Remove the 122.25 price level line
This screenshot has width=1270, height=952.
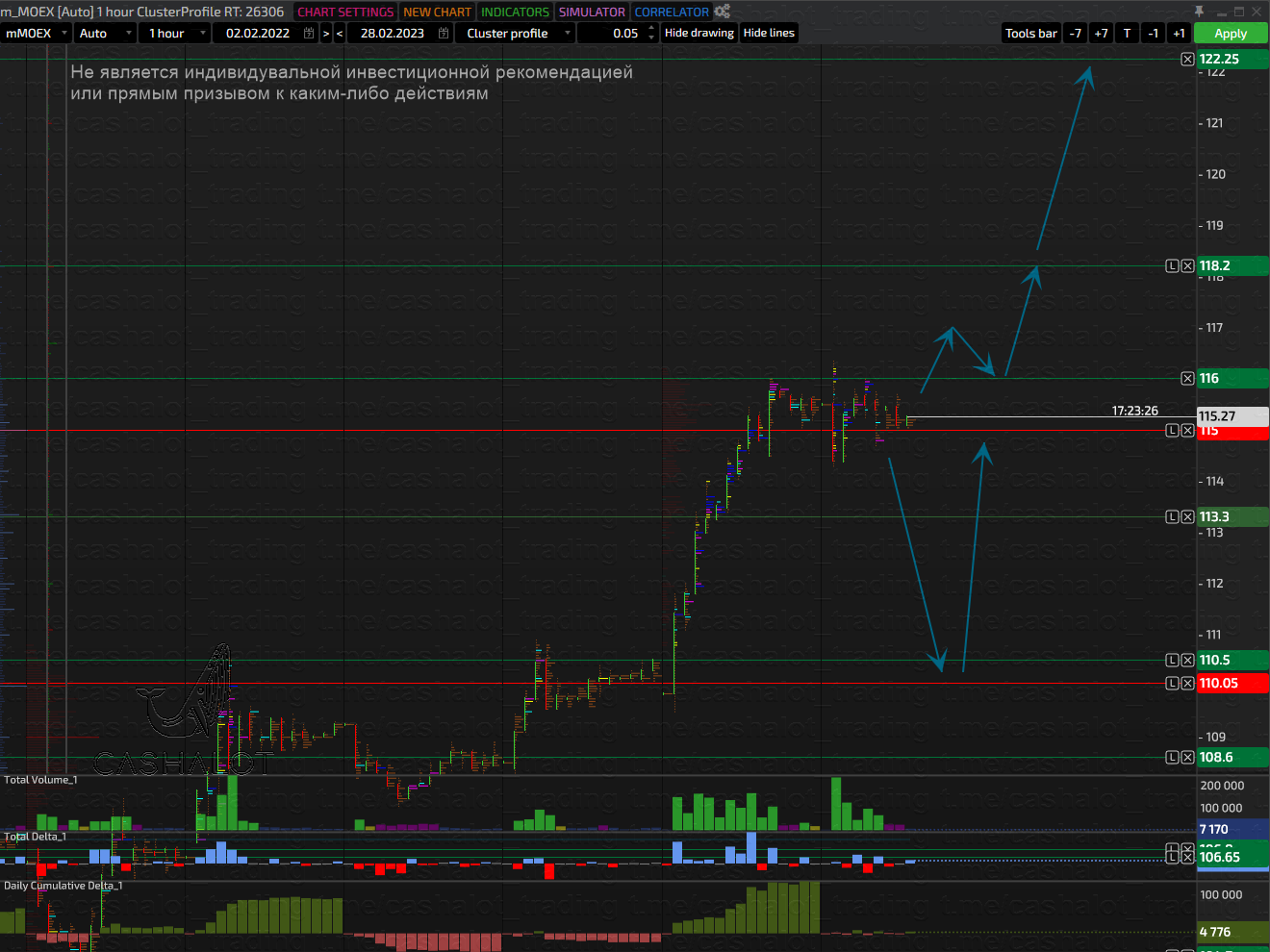pos(1187,59)
